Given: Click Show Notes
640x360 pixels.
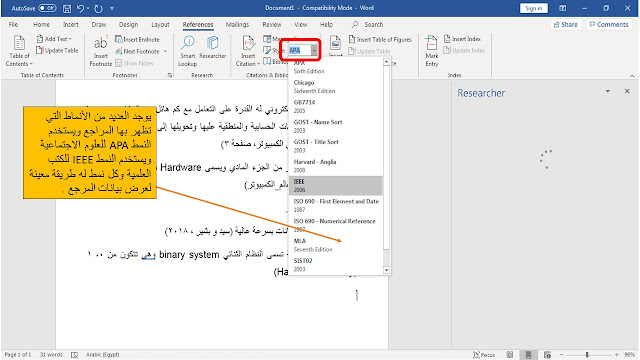Looking at the screenshot, I should tap(135, 63).
